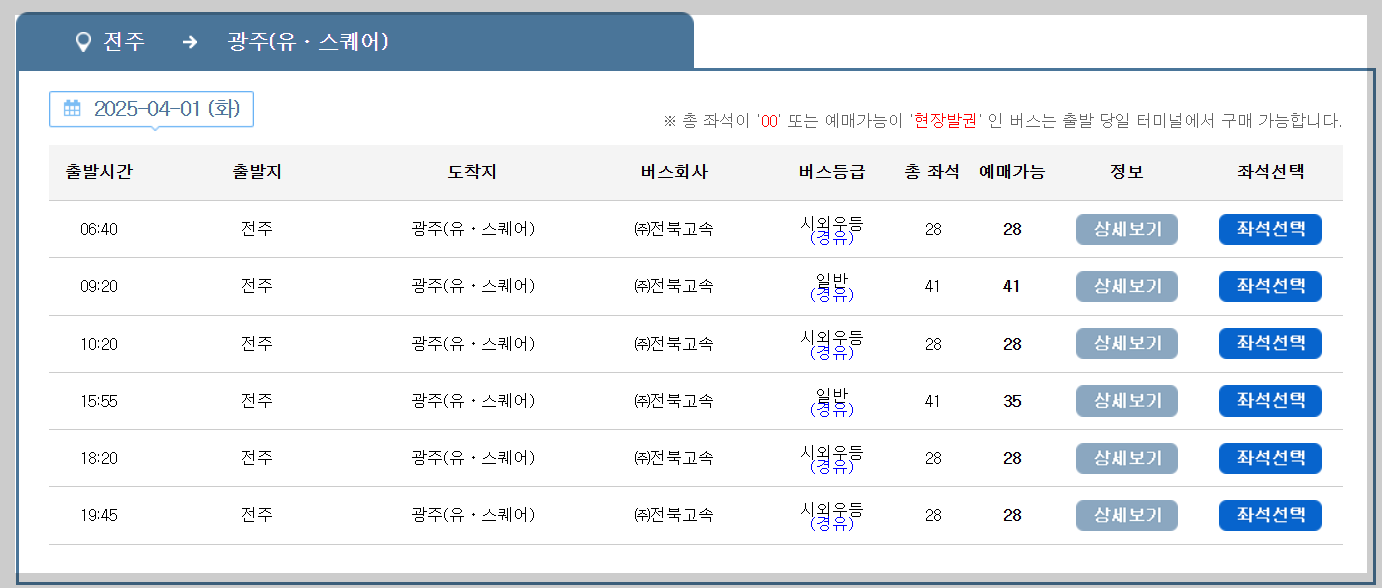Click 좌석선택 for the 09:20 일반 bus
This screenshot has height=588, width=1382.
click(1270, 286)
